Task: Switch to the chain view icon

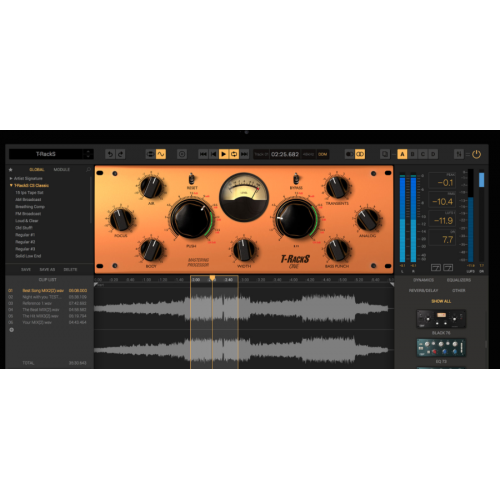Action: coord(150,154)
